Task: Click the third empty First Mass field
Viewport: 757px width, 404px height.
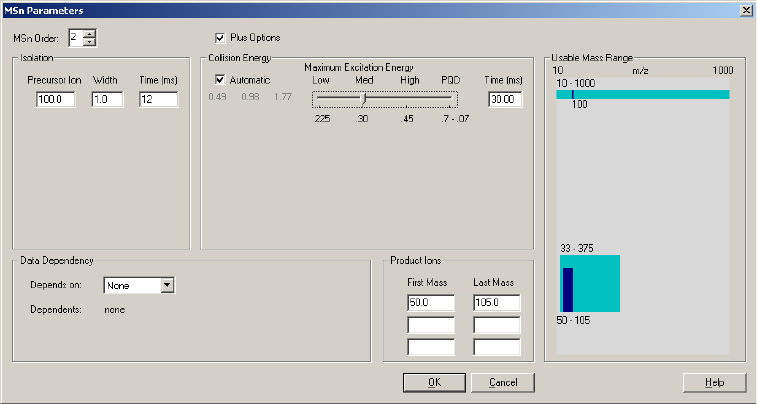Action: point(431,347)
